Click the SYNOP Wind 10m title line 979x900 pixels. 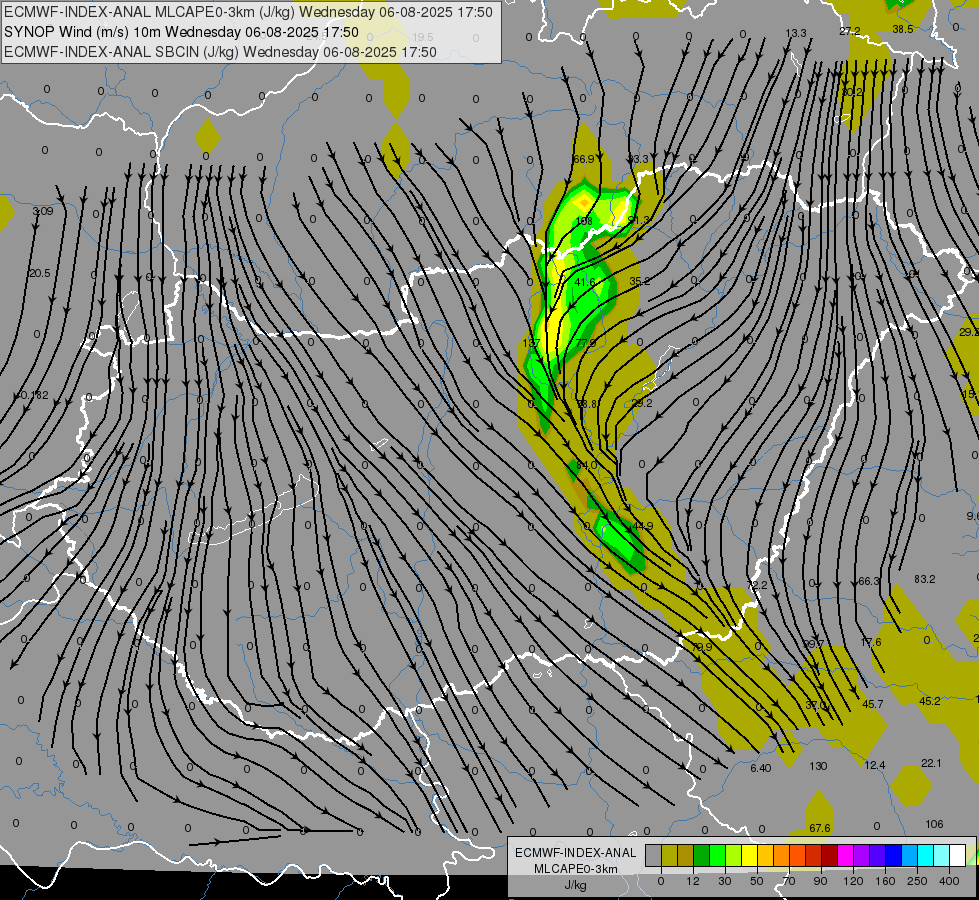pyautogui.click(x=181, y=32)
